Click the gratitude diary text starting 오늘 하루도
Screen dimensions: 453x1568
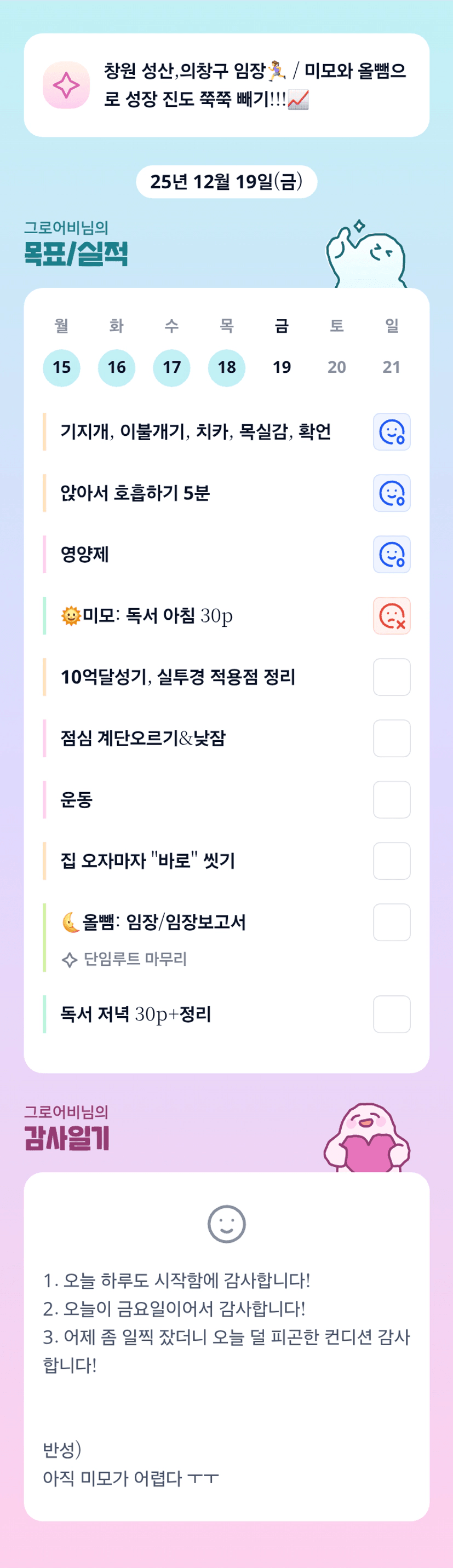pos(176,1280)
